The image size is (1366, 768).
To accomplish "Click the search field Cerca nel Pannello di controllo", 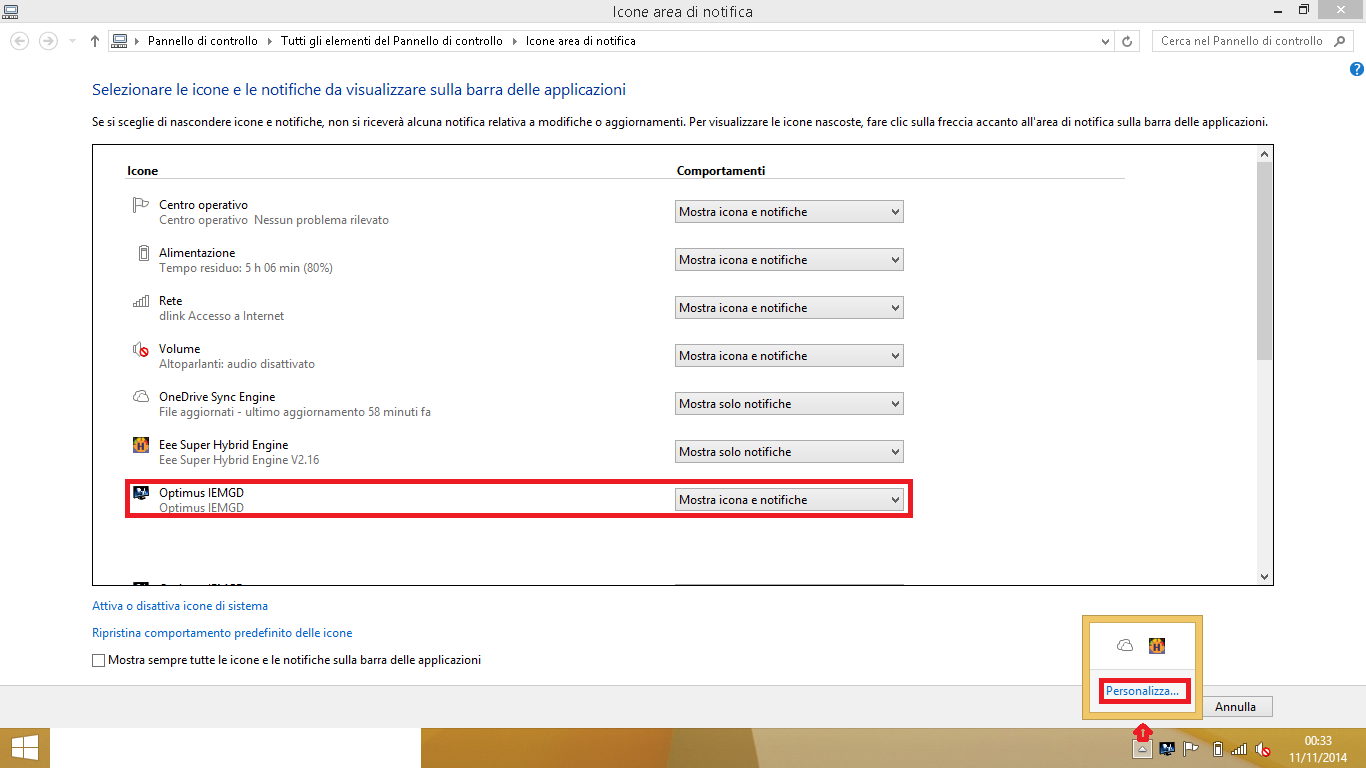I will tap(1245, 41).
